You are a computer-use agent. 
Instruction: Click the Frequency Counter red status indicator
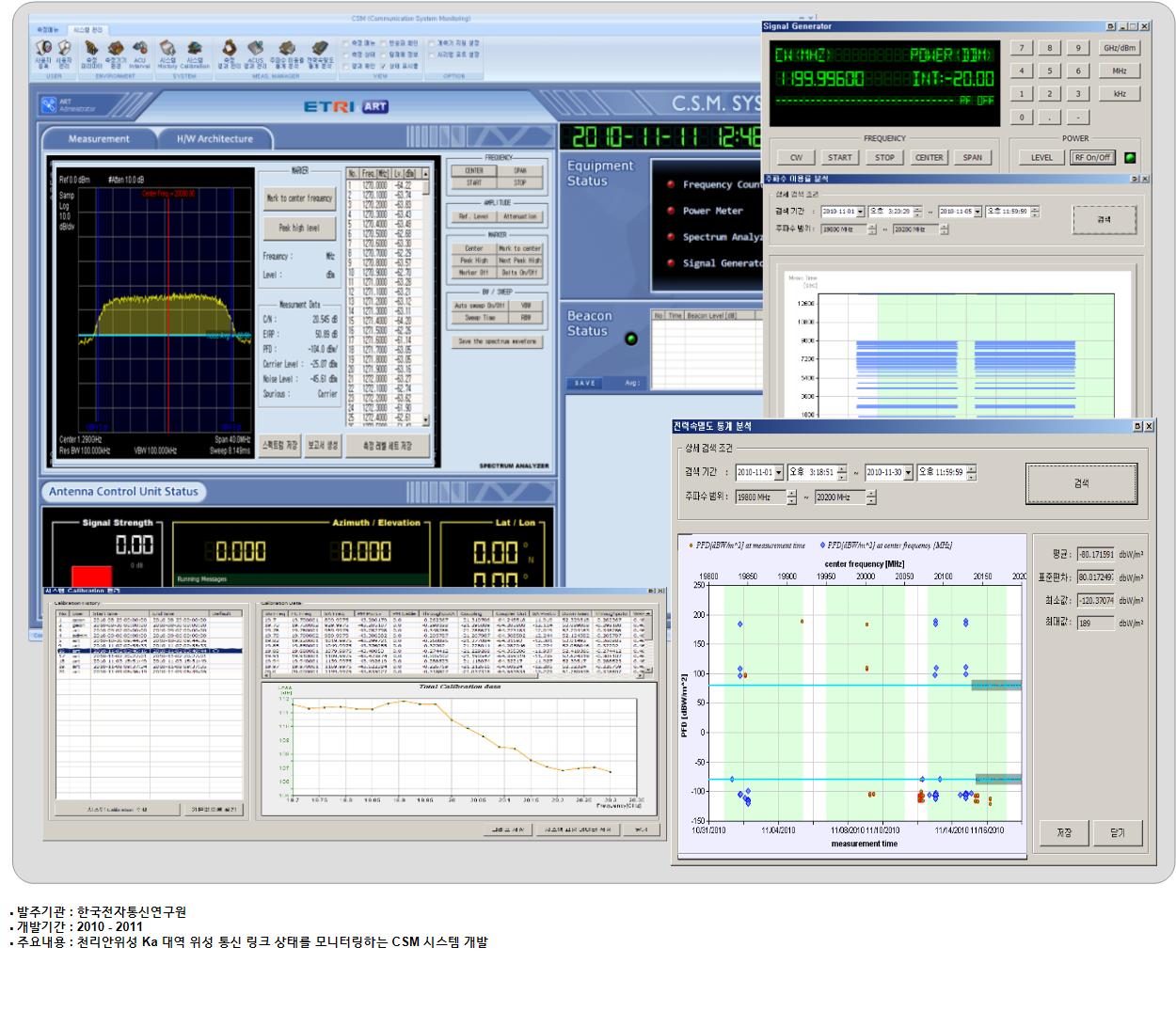coord(671,185)
